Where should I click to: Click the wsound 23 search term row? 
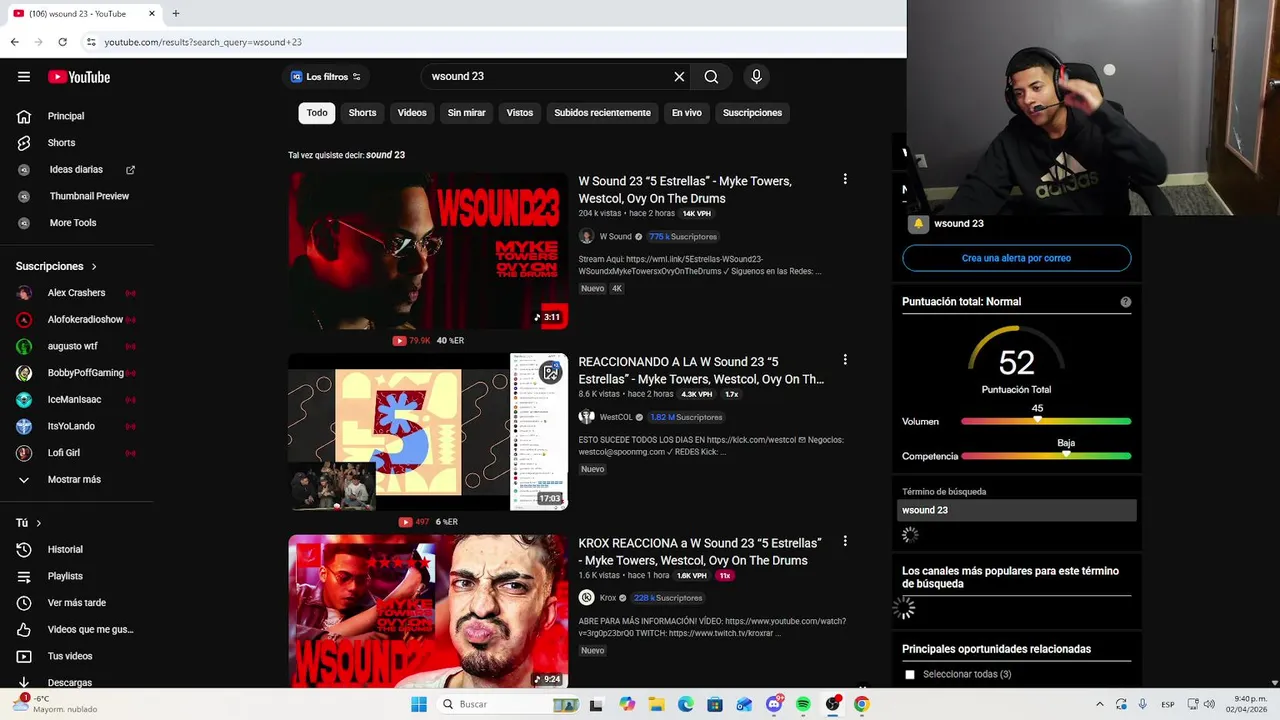point(1017,510)
